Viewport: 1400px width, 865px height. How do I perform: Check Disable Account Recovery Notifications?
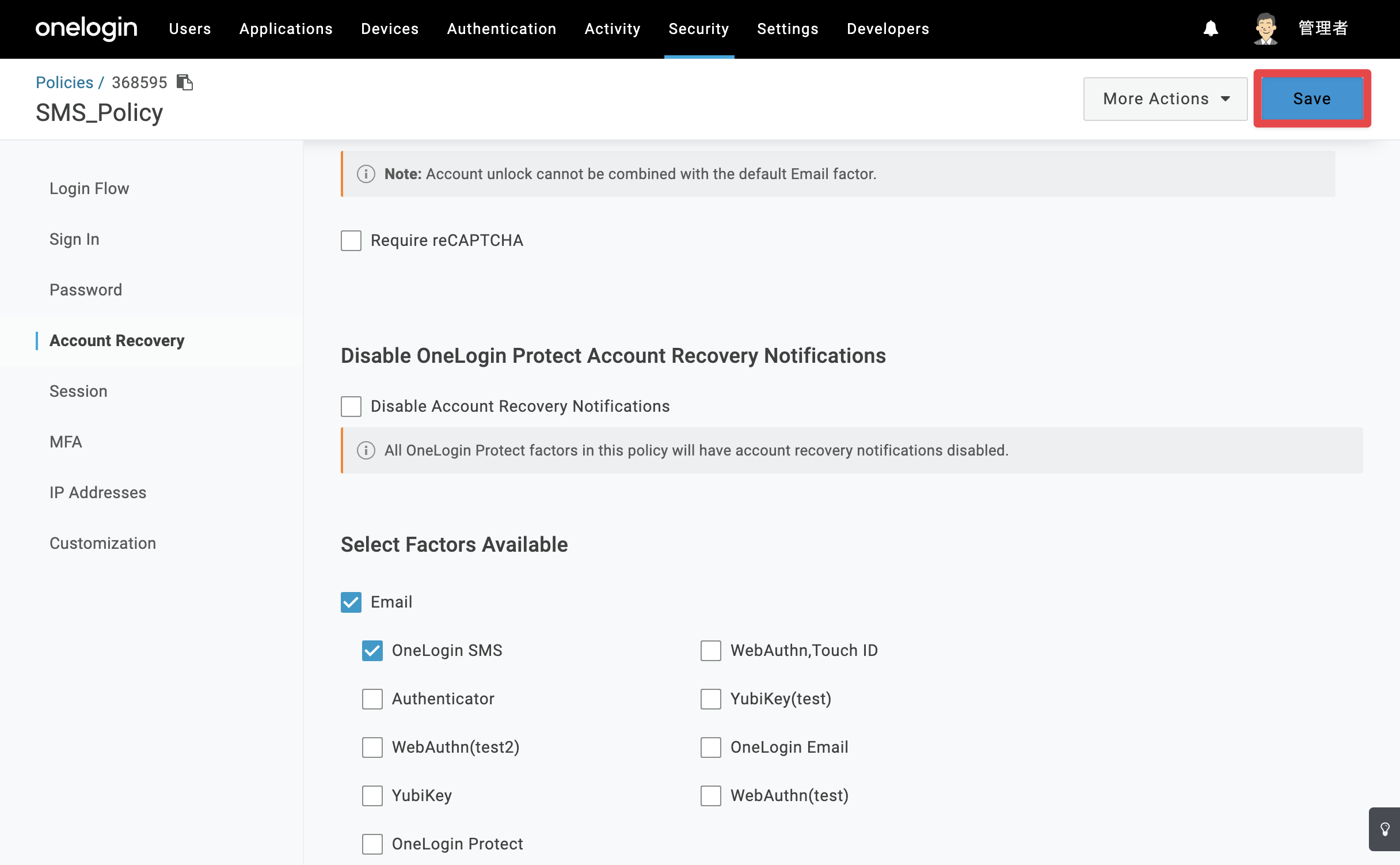351,407
